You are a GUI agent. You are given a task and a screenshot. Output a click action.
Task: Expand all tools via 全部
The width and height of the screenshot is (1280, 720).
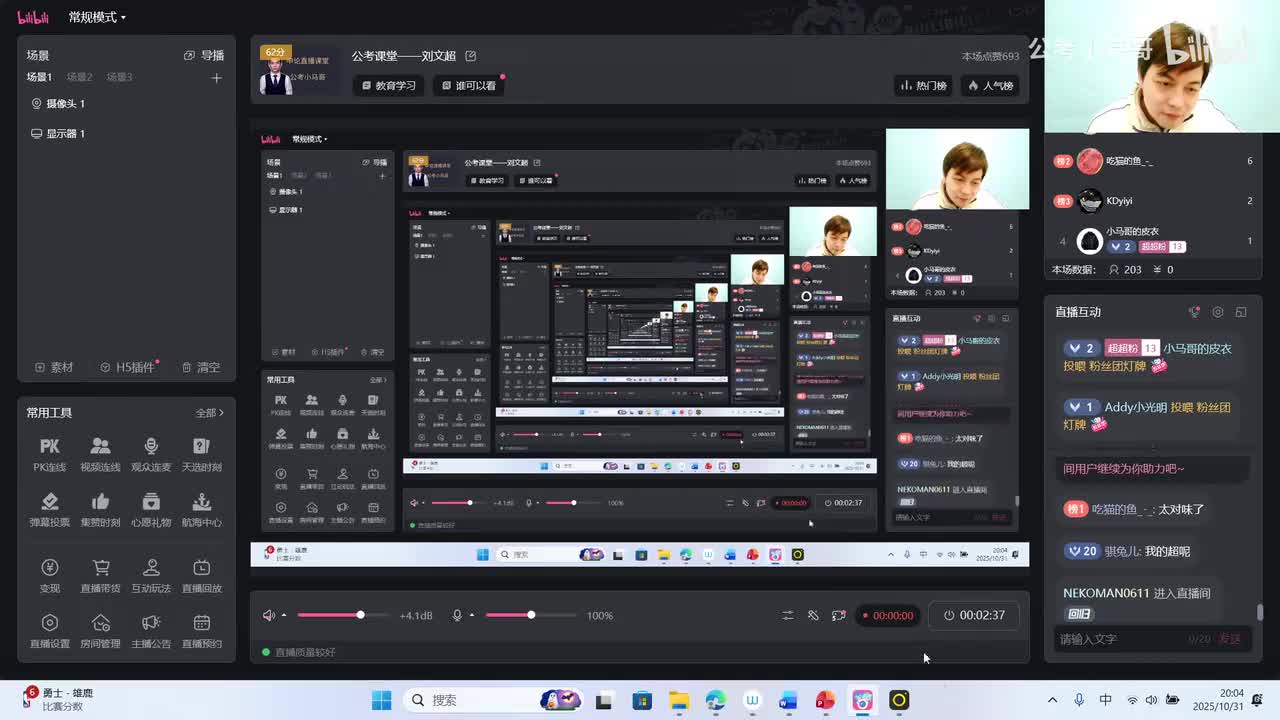[210, 412]
